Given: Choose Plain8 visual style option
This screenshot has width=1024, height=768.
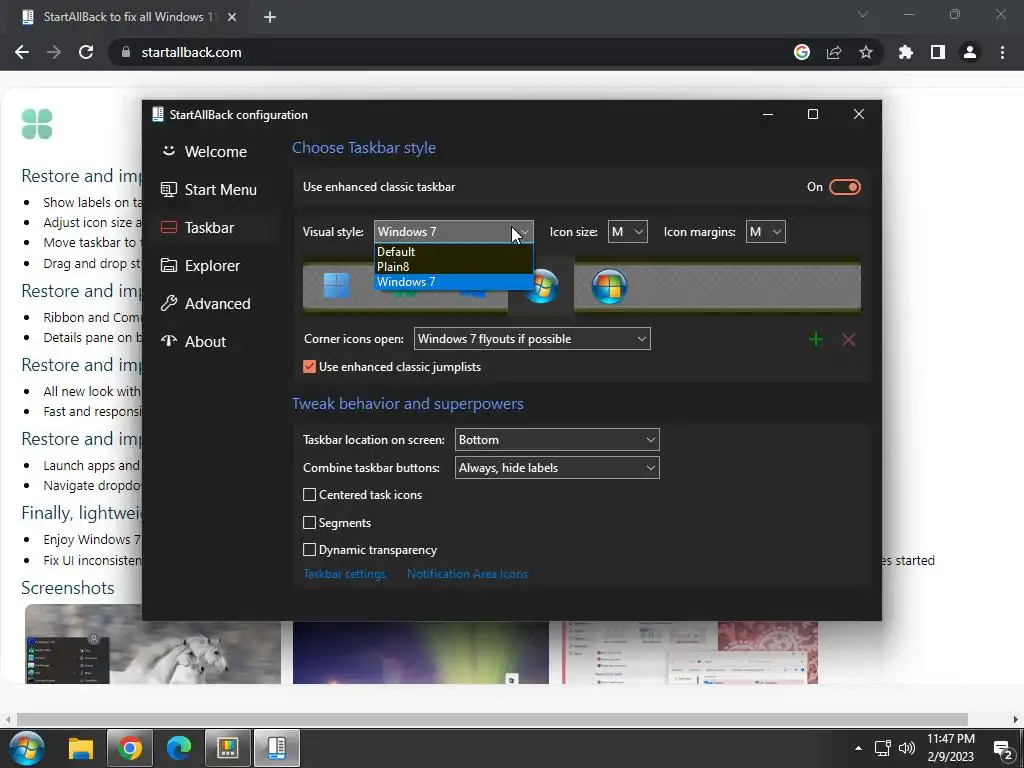Looking at the screenshot, I should [x=454, y=266].
